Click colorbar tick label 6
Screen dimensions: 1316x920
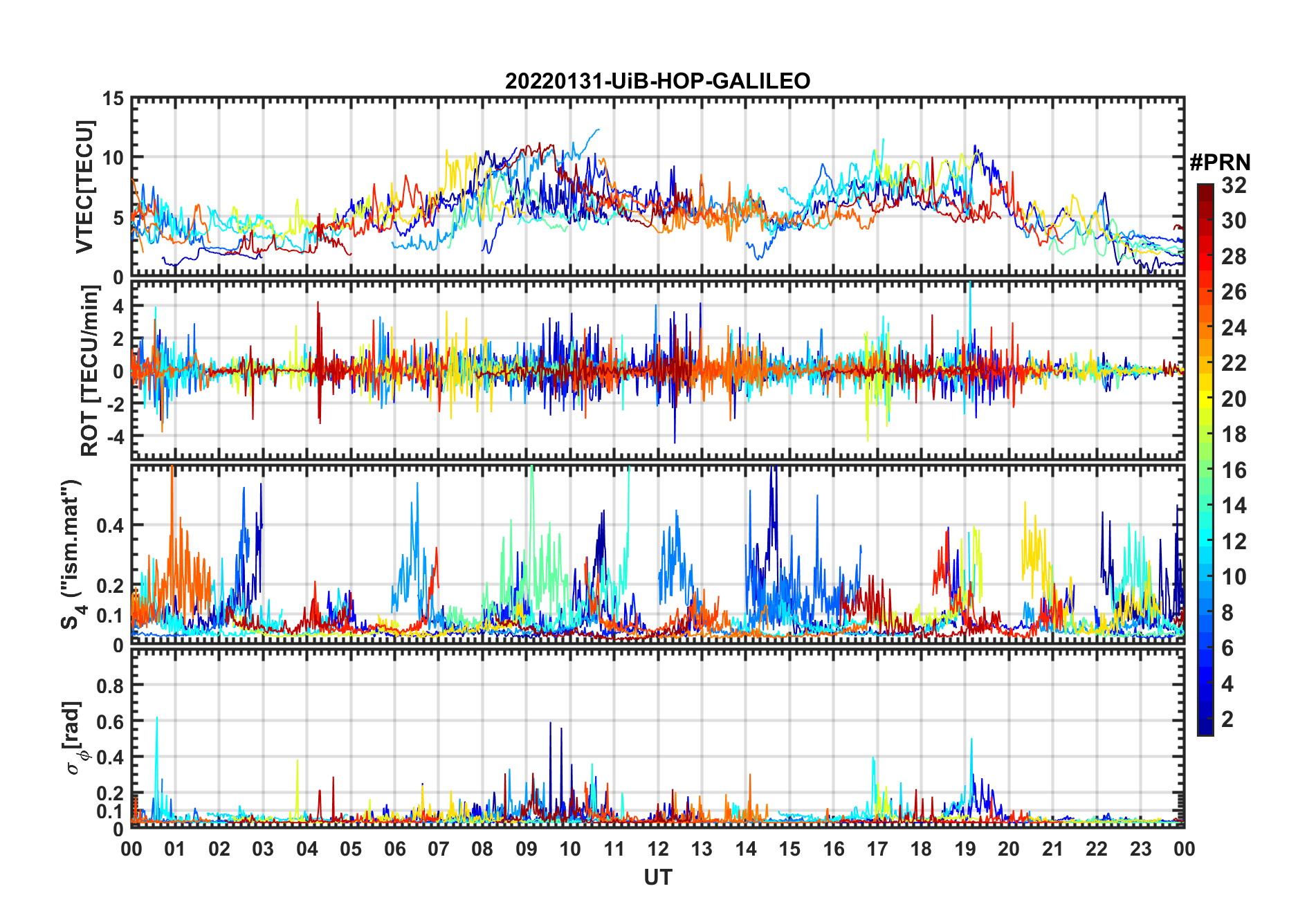(1227, 648)
